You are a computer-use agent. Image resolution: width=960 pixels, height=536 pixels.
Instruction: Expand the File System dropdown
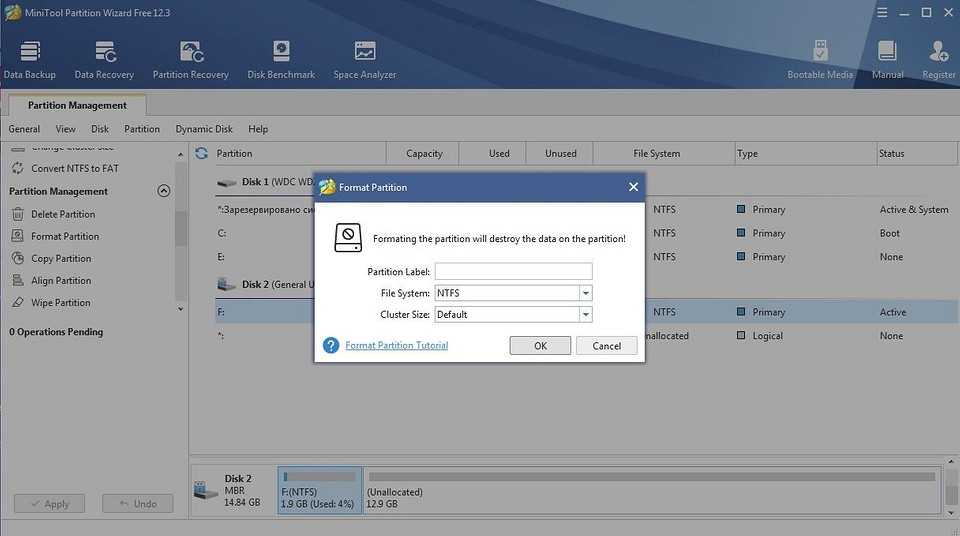tap(585, 293)
